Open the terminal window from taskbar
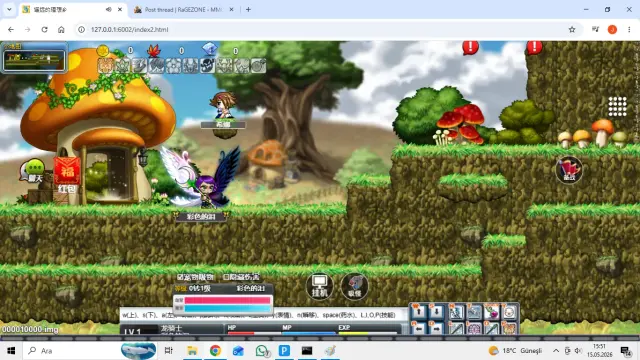 (x=307, y=351)
